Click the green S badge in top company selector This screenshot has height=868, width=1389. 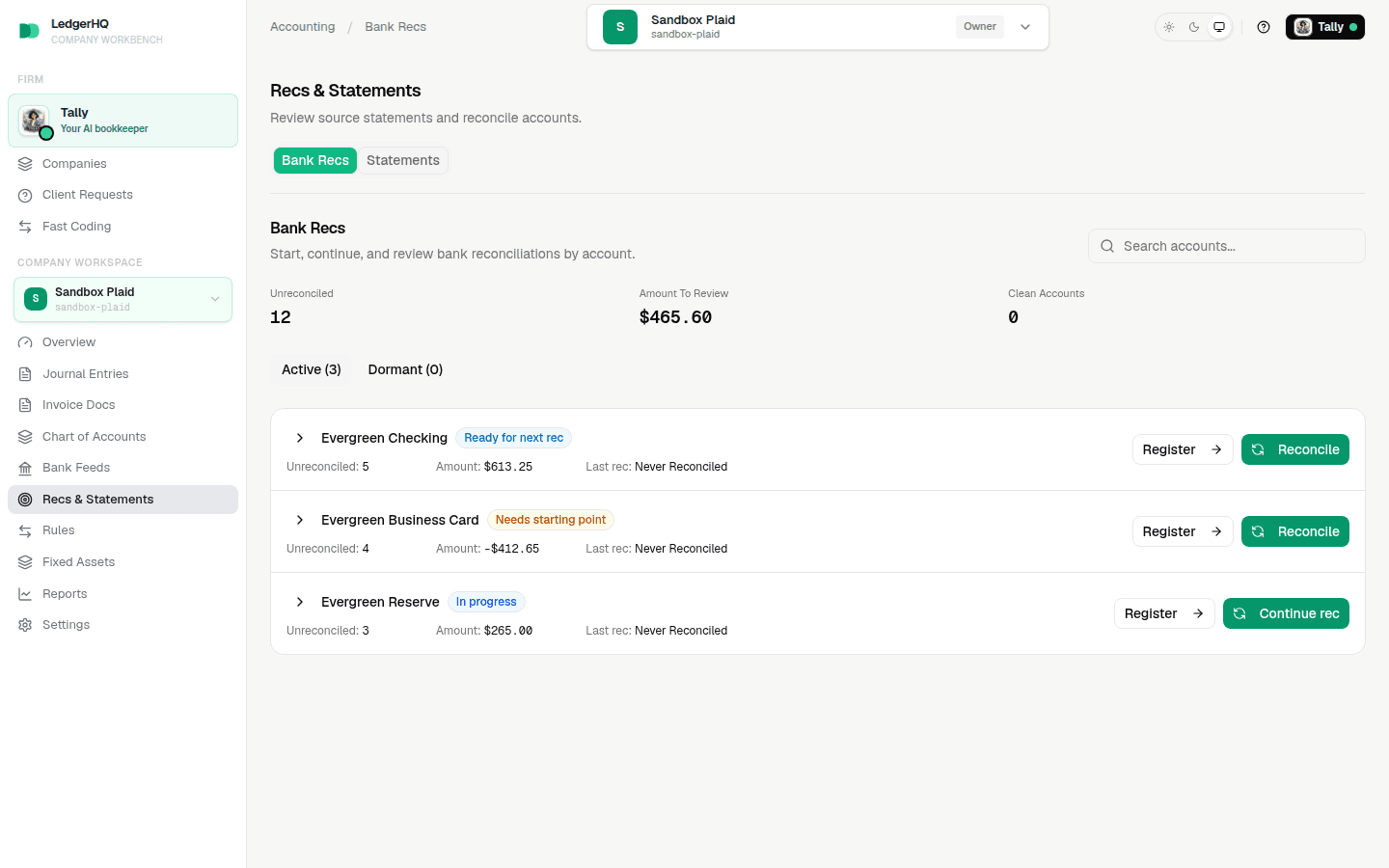coord(620,27)
